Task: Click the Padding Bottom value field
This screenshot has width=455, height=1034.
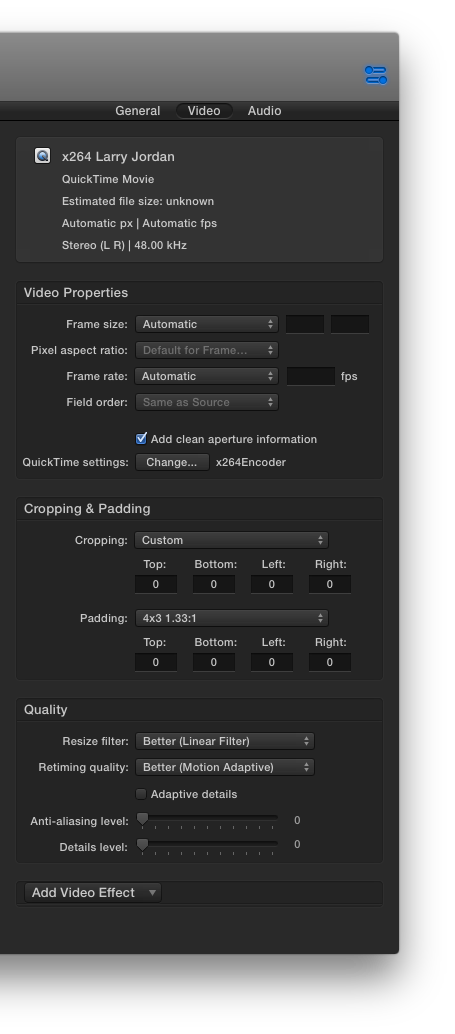Action: 214,662
